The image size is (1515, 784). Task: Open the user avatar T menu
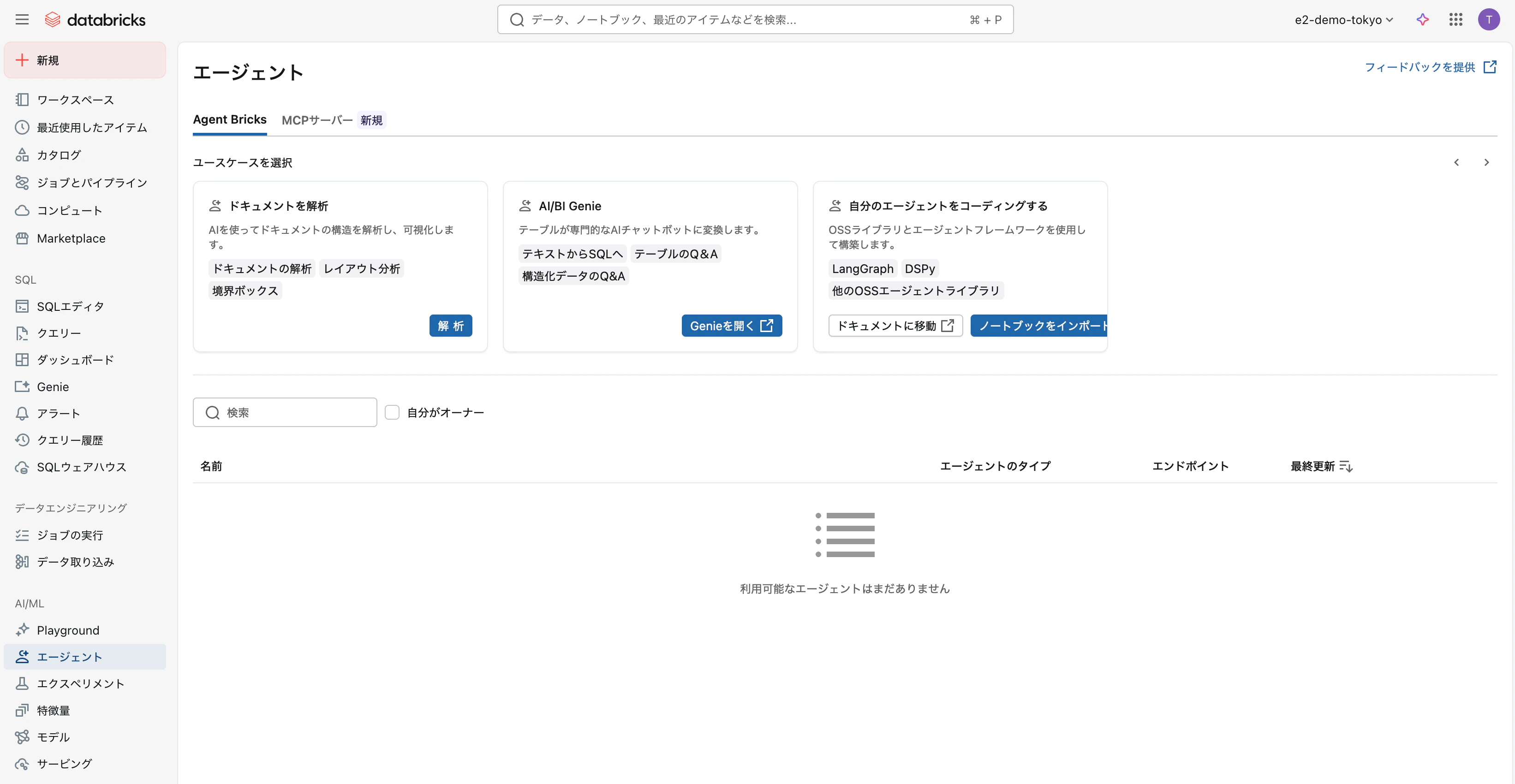click(x=1489, y=19)
